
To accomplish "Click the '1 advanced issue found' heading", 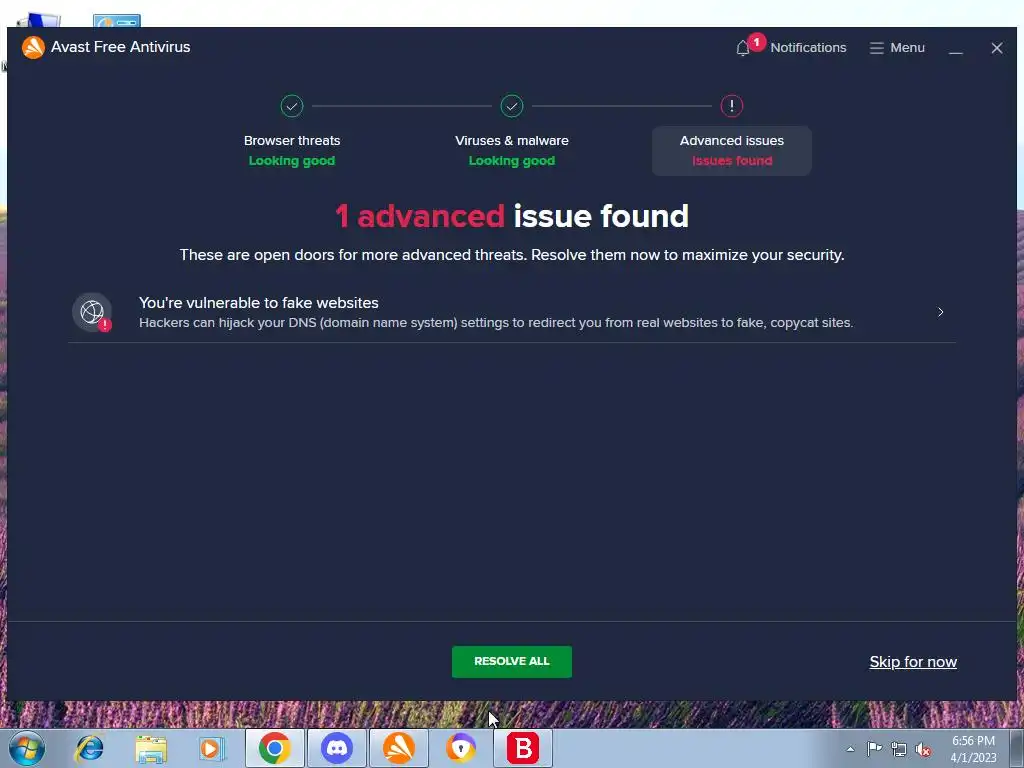I will click(x=512, y=216).
